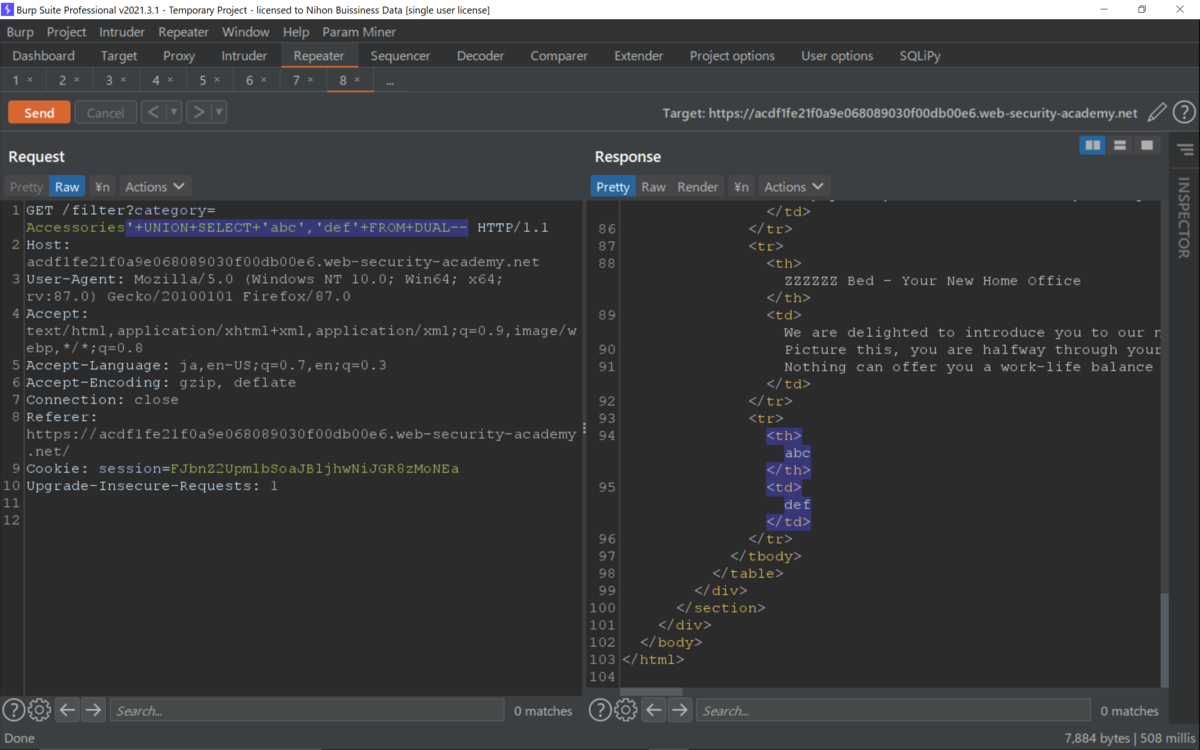Switch response view to Raw

coord(654,187)
